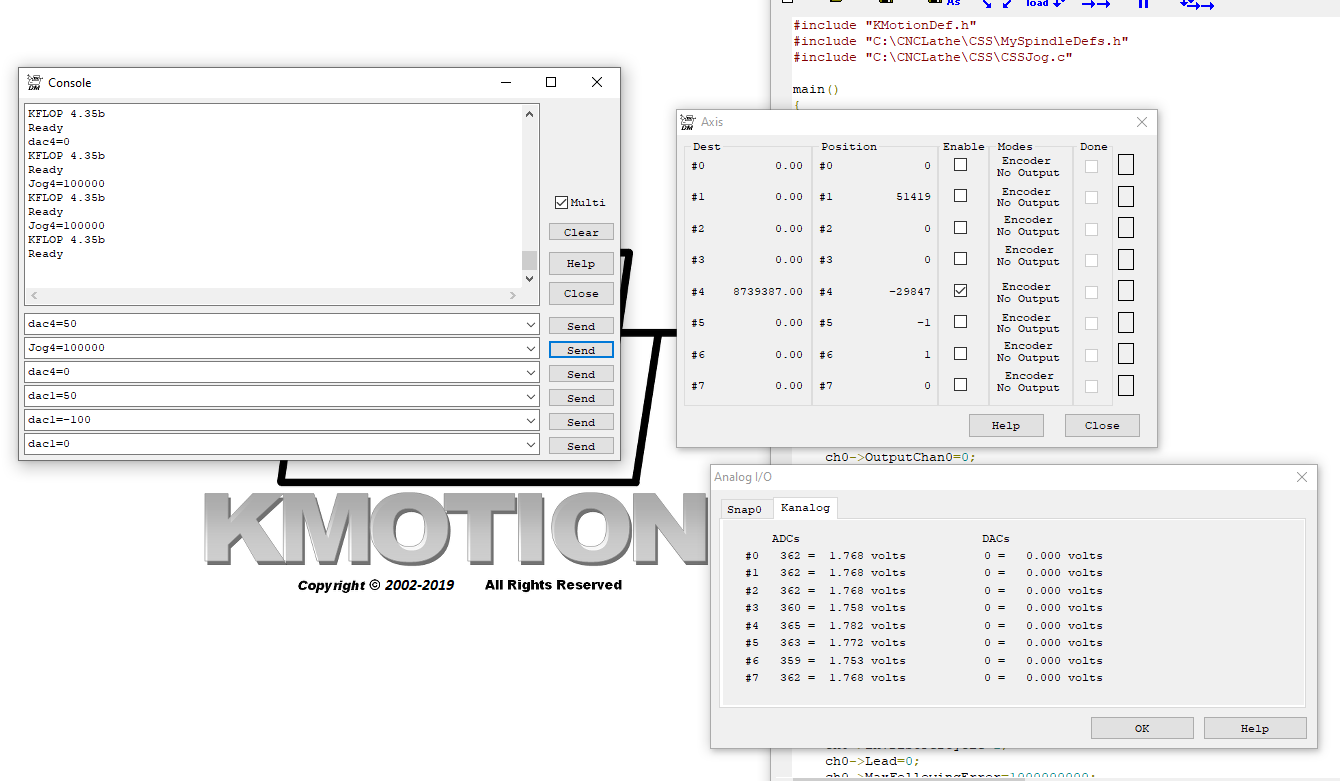This screenshot has width=1340, height=781.
Task: Click the 'load' download toolbar icon
Action: (x=1045, y=3)
